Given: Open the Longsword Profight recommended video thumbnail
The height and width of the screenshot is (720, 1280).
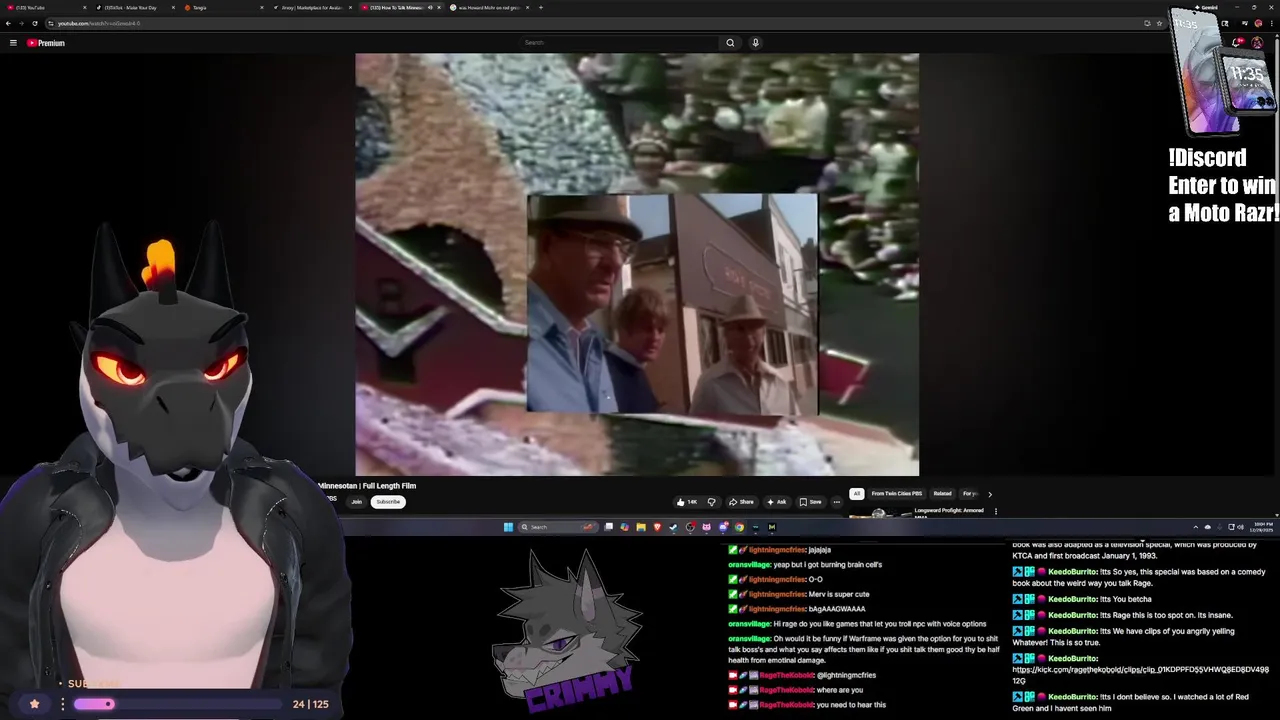Looking at the screenshot, I should click(x=879, y=513).
